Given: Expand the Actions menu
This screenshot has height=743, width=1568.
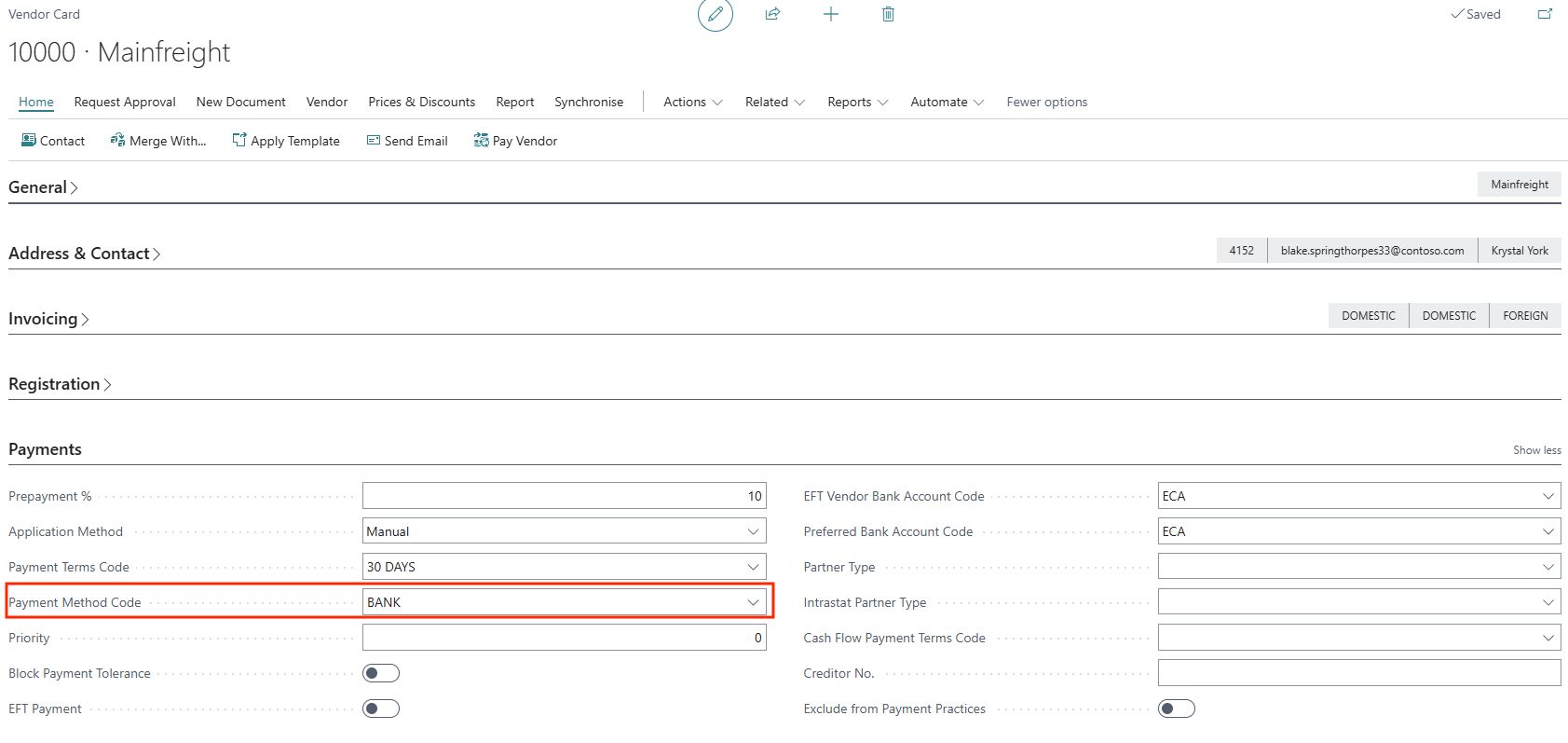Looking at the screenshot, I should click(x=692, y=102).
